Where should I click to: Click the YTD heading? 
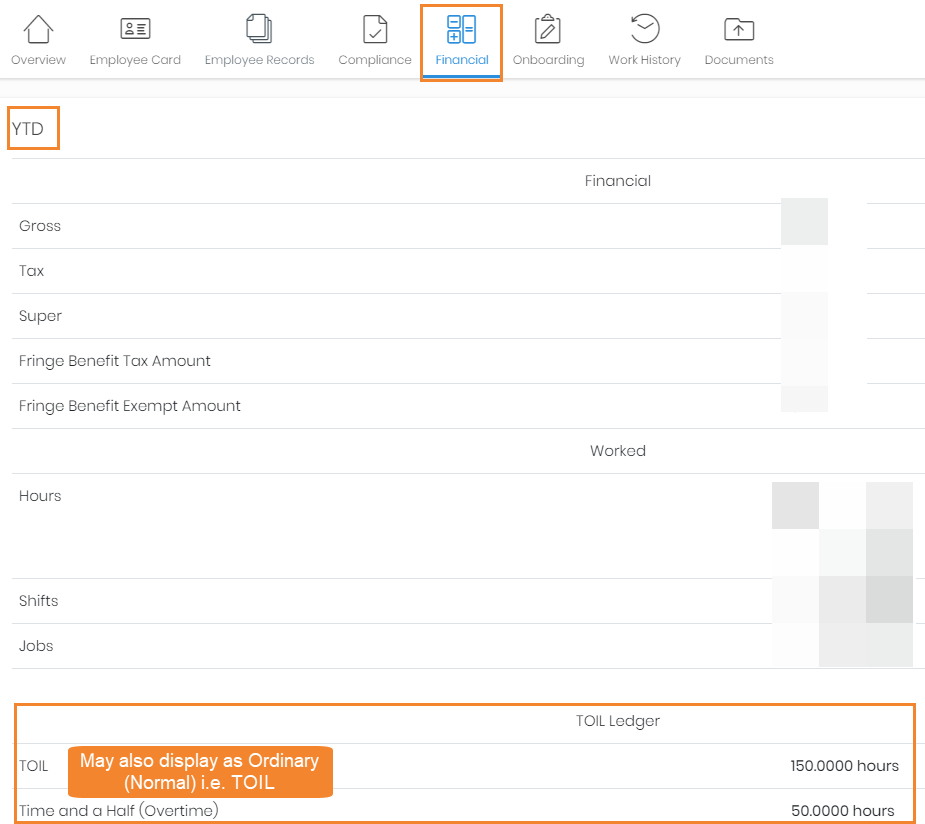(28, 129)
